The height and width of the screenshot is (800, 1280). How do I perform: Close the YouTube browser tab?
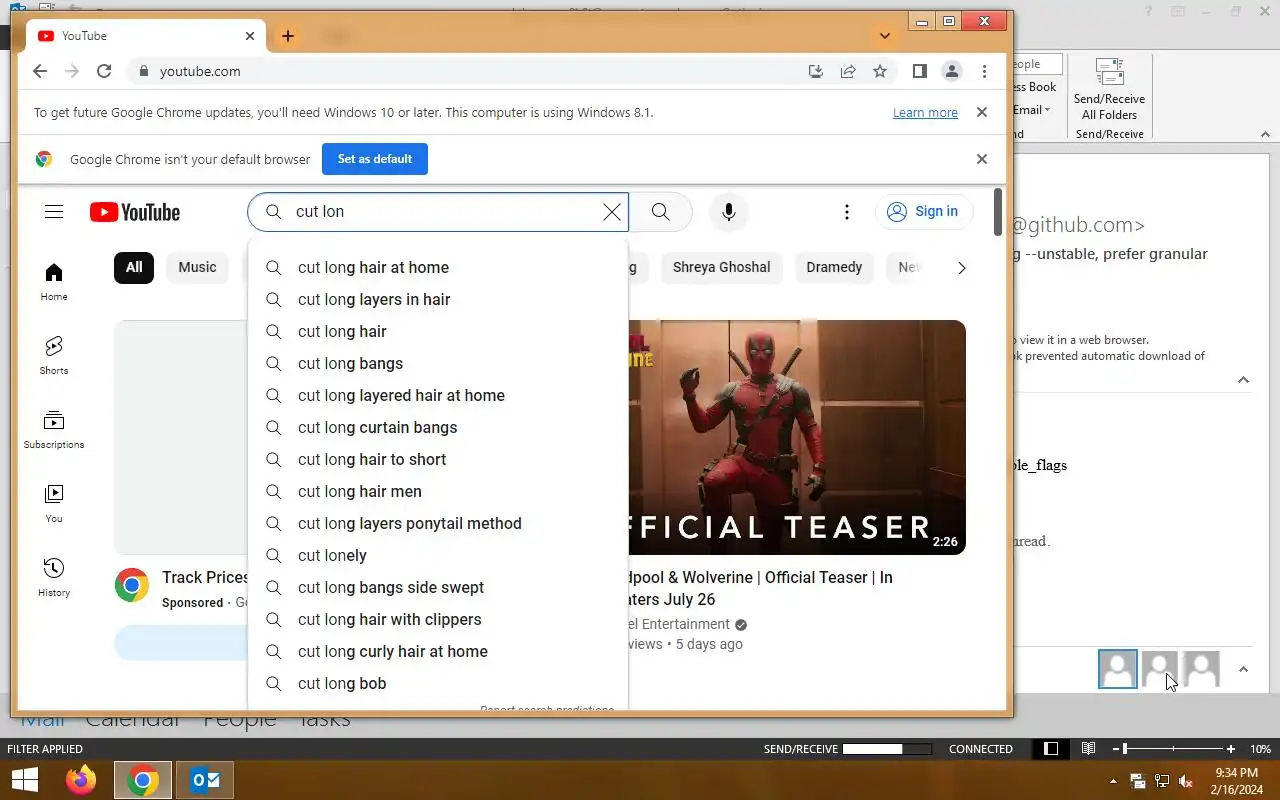250,36
